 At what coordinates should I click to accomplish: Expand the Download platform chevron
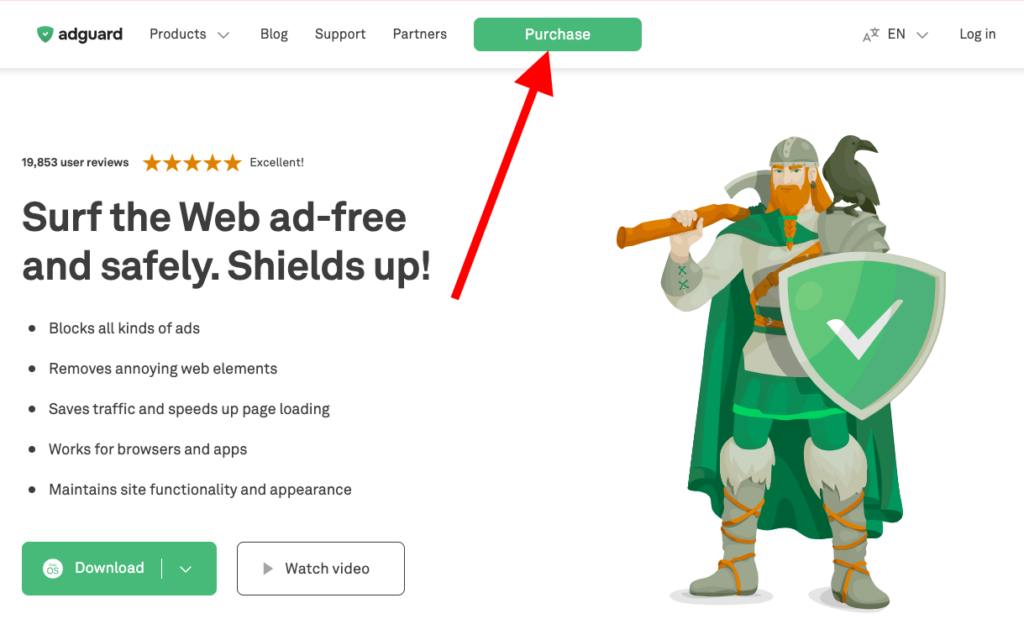click(x=185, y=569)
